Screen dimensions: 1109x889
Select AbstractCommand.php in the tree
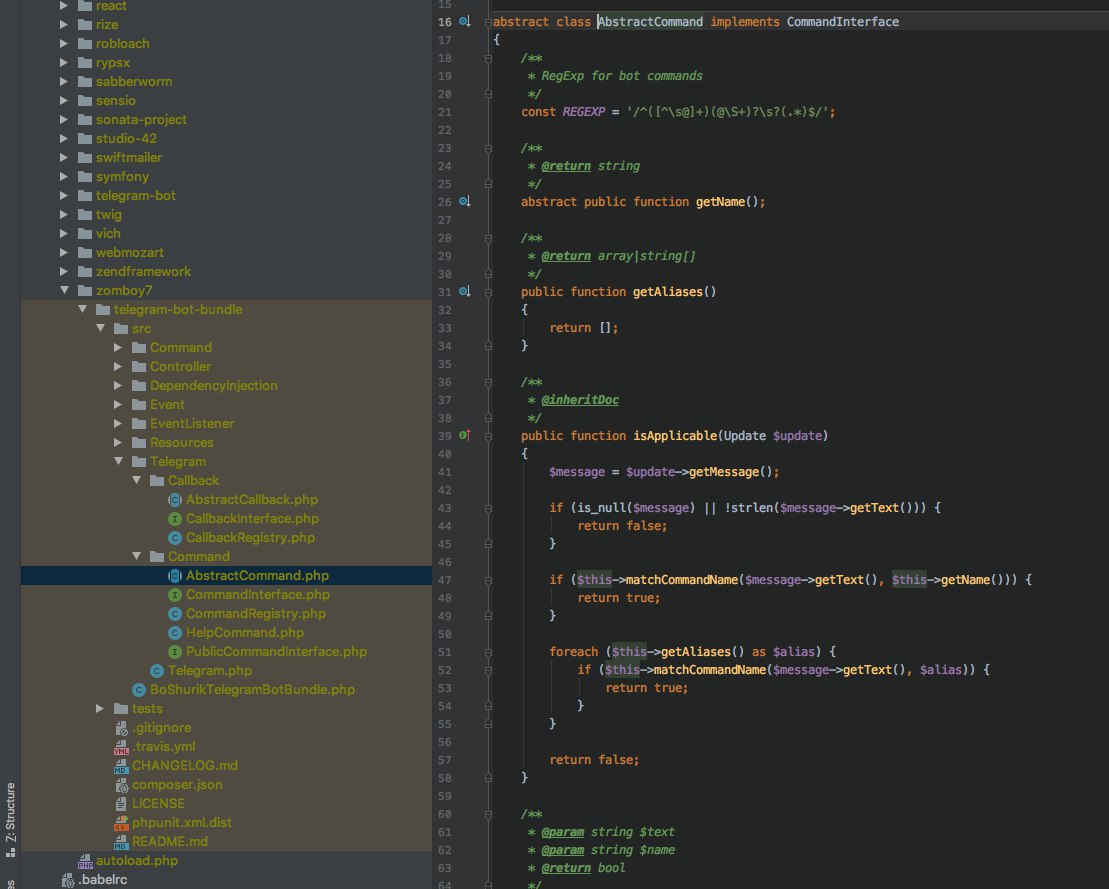click(226, 576)
